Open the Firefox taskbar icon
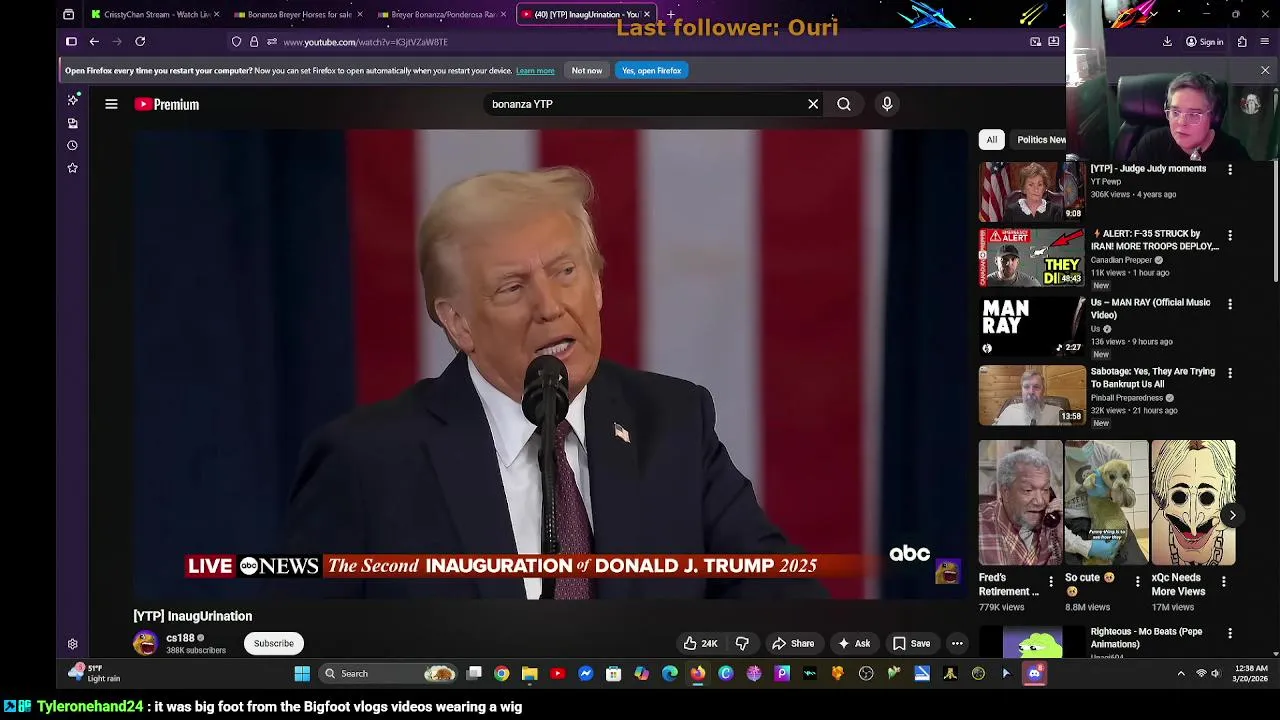1280x720 pixels. (698, 673)
